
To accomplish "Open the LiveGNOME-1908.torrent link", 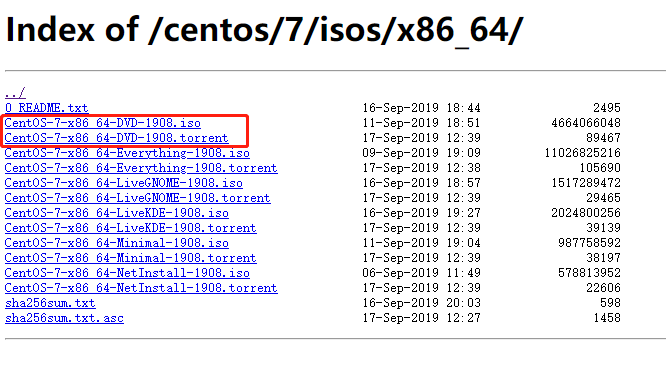I will pyautogui.click(x=138, y=198).
